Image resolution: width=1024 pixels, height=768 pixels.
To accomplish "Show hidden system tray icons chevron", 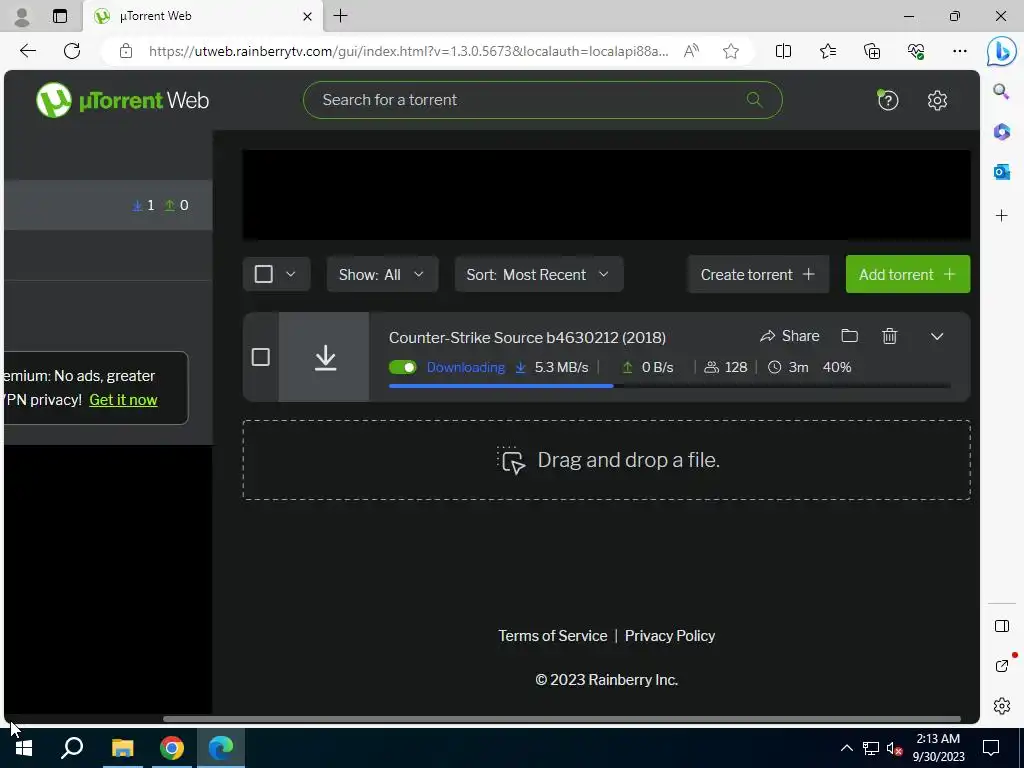I will (x=846, y=748).
